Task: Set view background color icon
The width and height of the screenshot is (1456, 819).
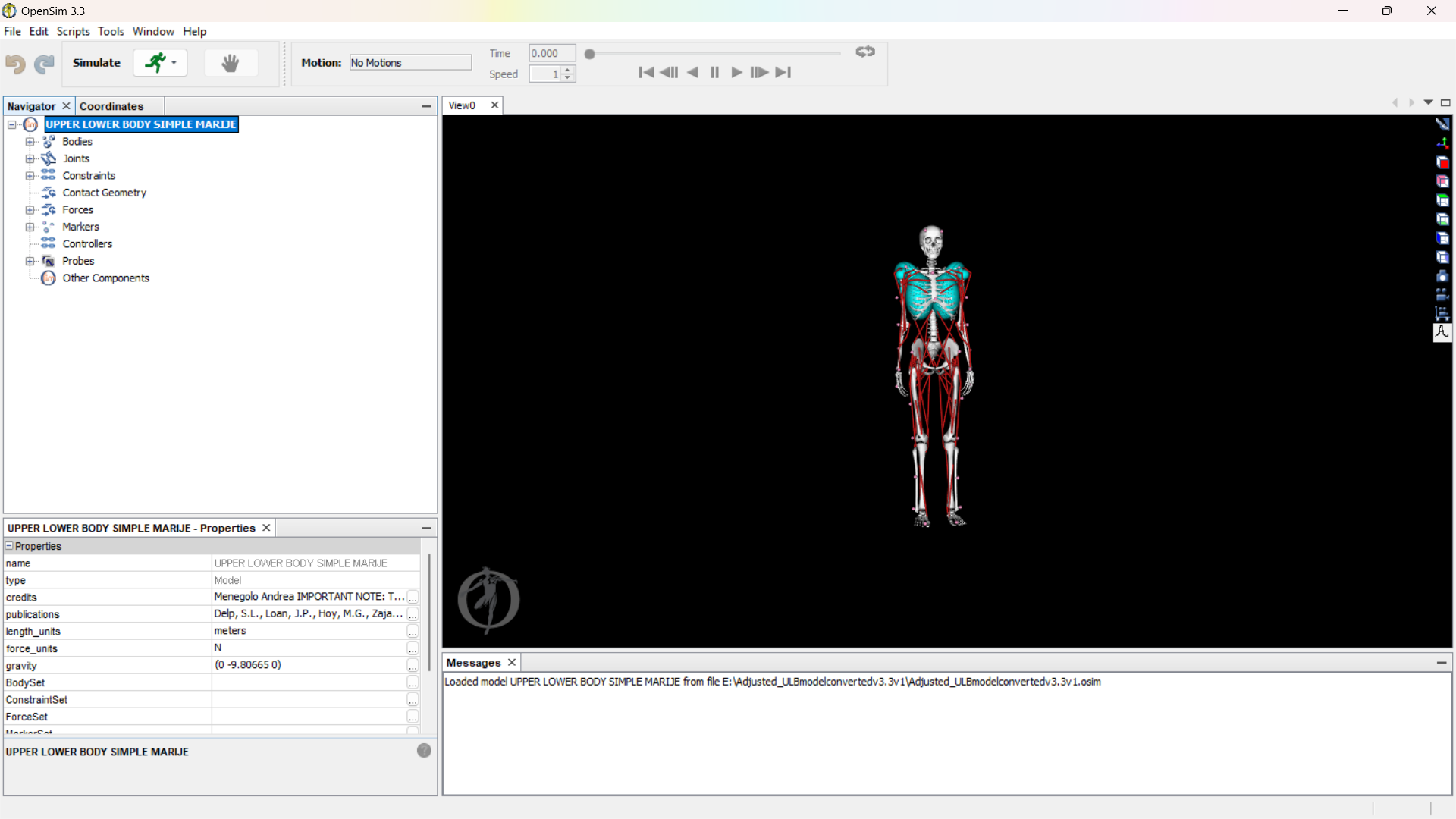Action: 1442,123
